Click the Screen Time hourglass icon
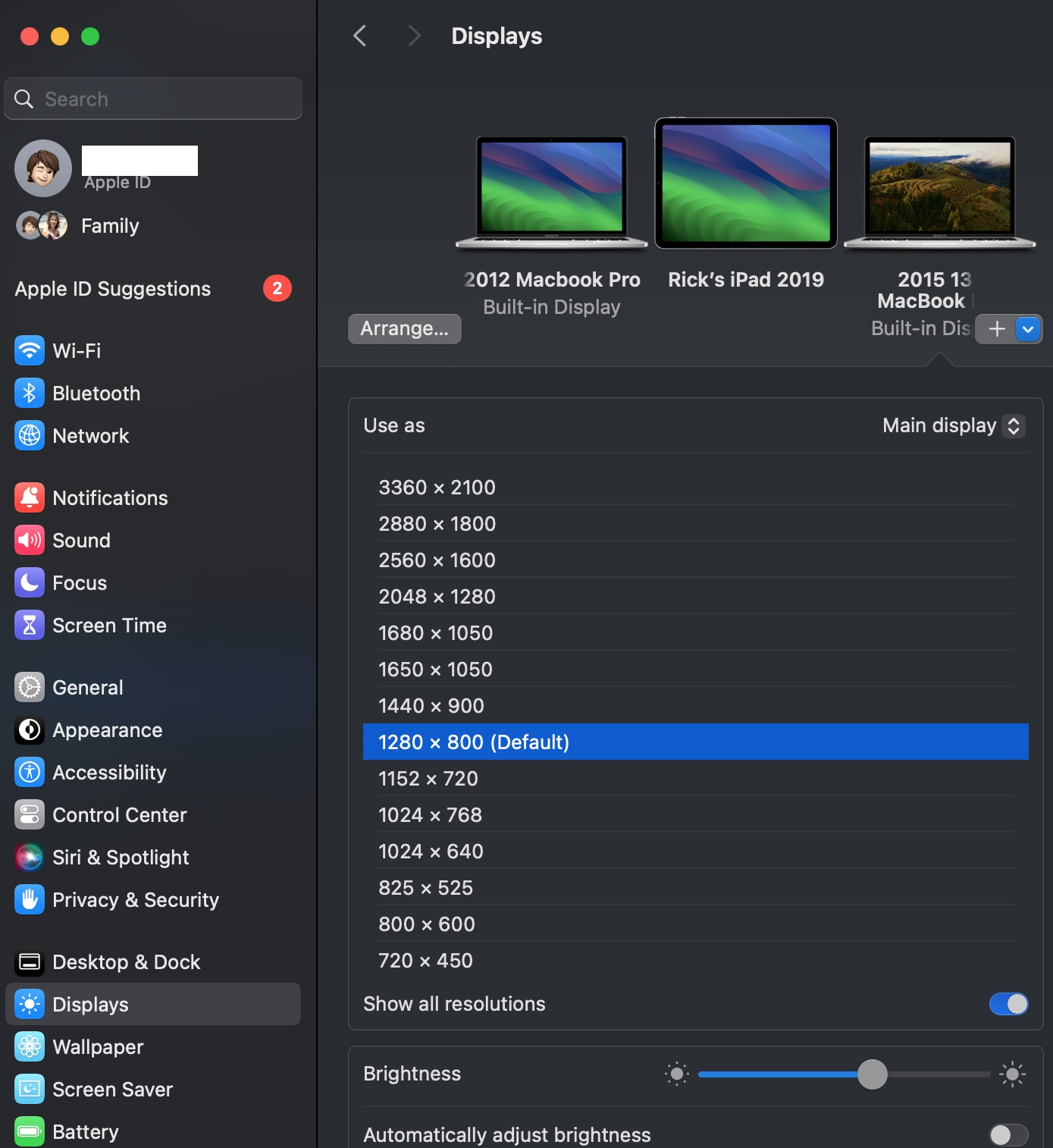 click(30, 625)
